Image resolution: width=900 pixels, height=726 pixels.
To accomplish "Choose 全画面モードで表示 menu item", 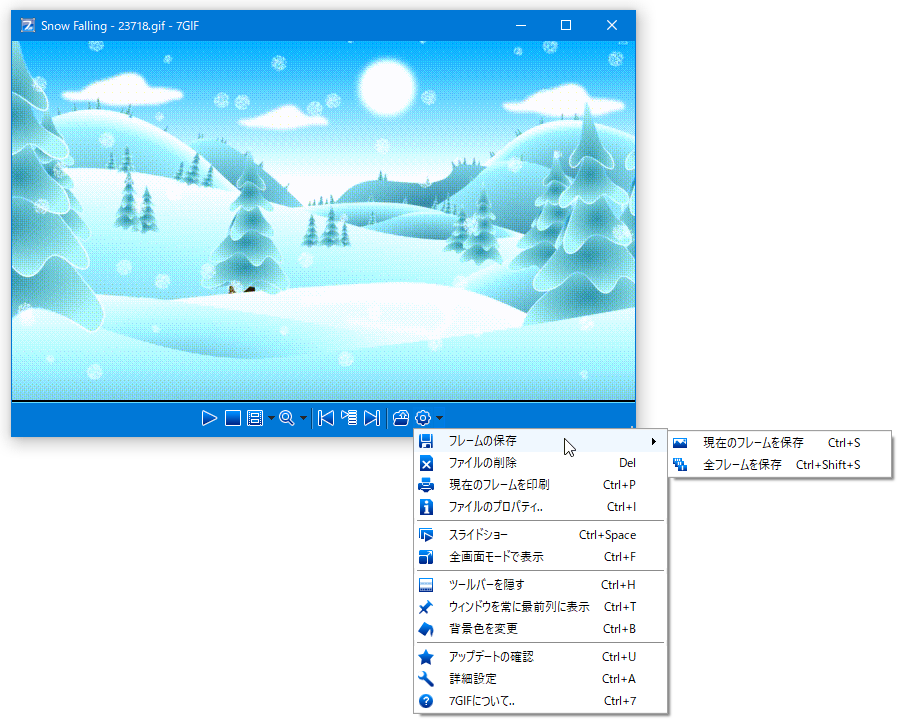I will click(540, 557).
